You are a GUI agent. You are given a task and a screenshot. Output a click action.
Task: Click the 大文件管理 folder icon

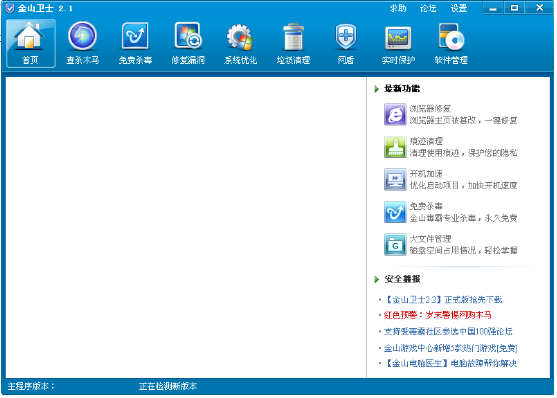(x=395, y=244)
